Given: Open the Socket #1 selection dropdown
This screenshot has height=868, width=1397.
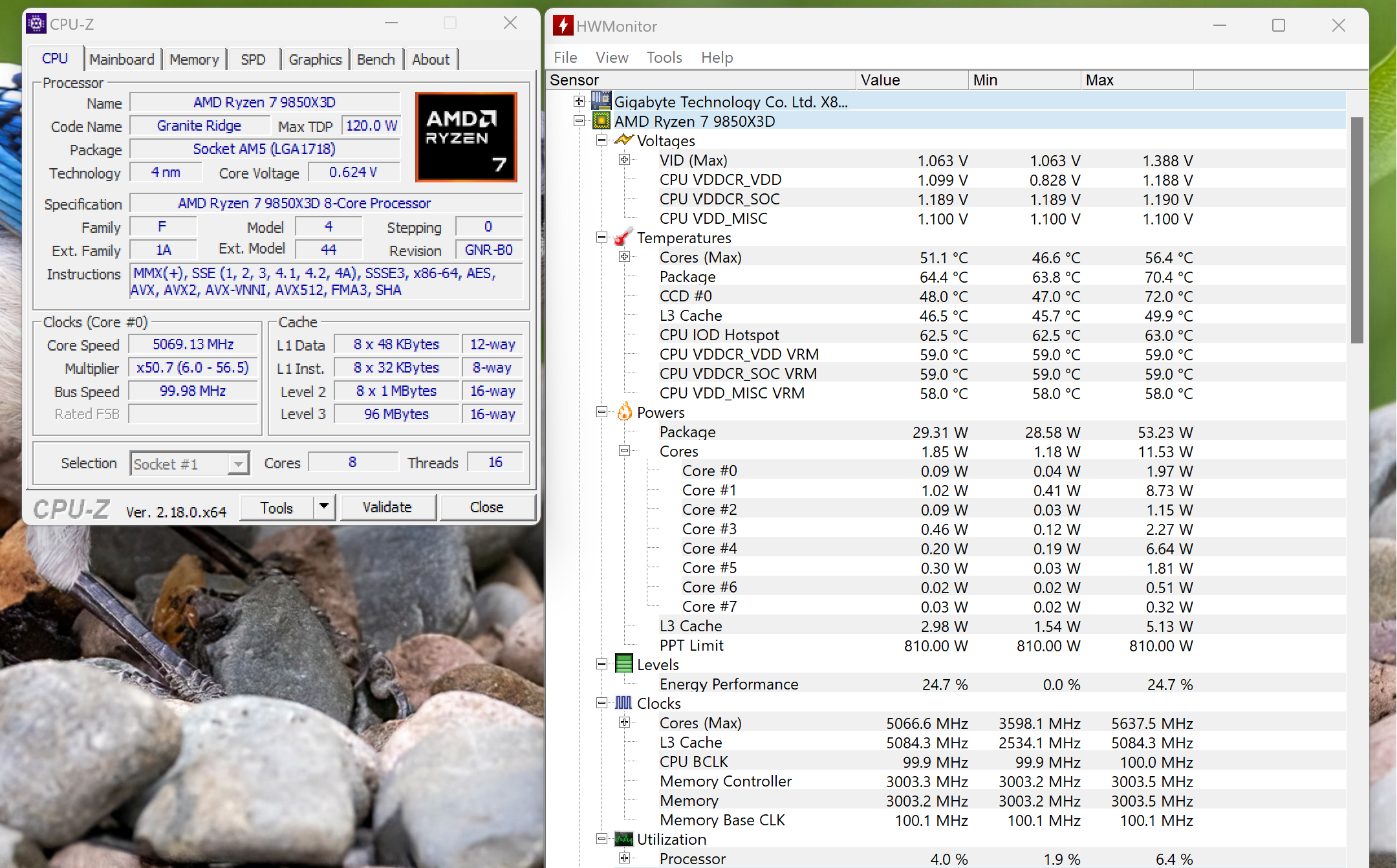Looking at the screenshot, I should (238, 464).
